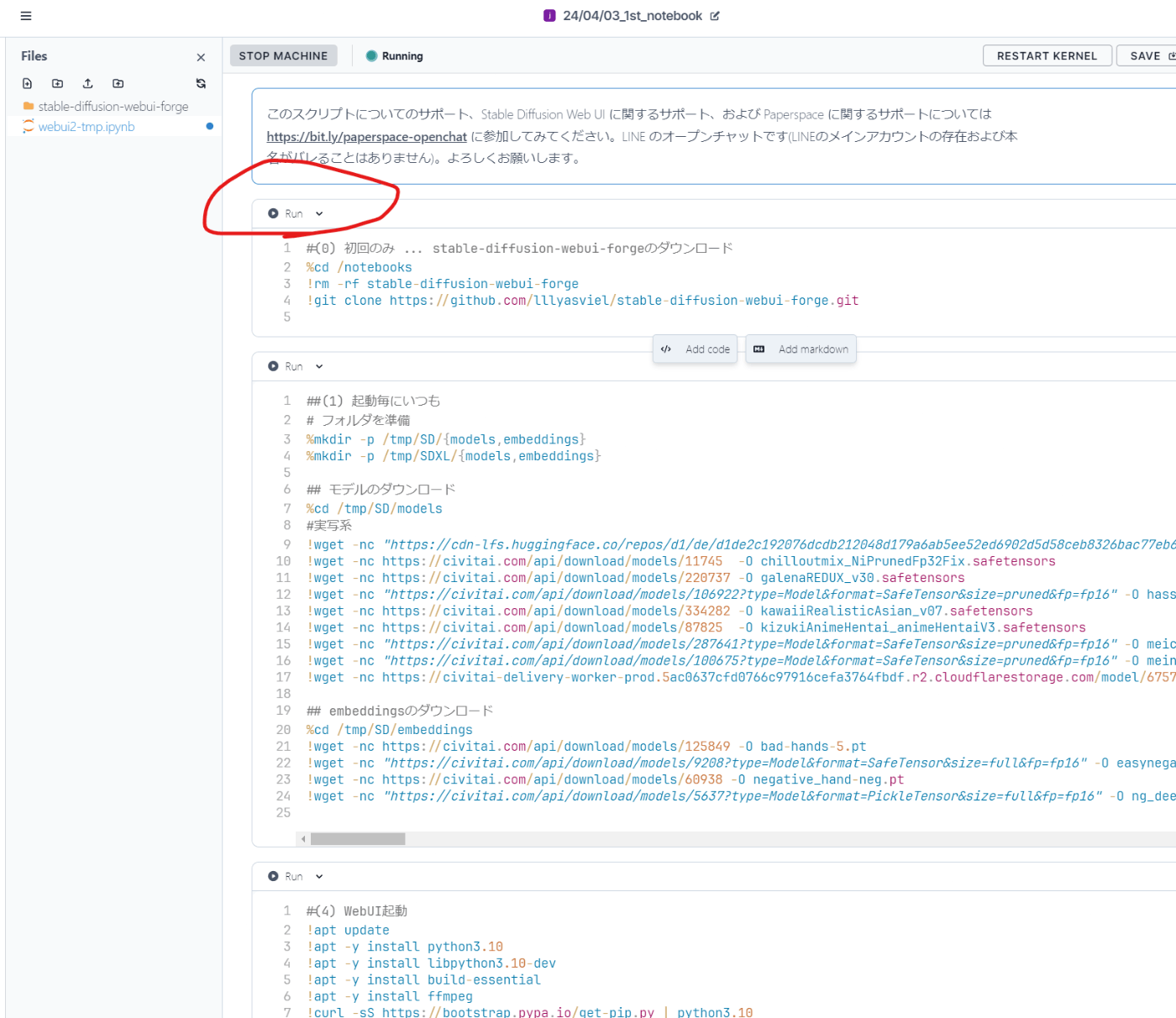Run the model download wget cell
Image resolution: width=1176 pixels, height=1018 pixels.
286,366
